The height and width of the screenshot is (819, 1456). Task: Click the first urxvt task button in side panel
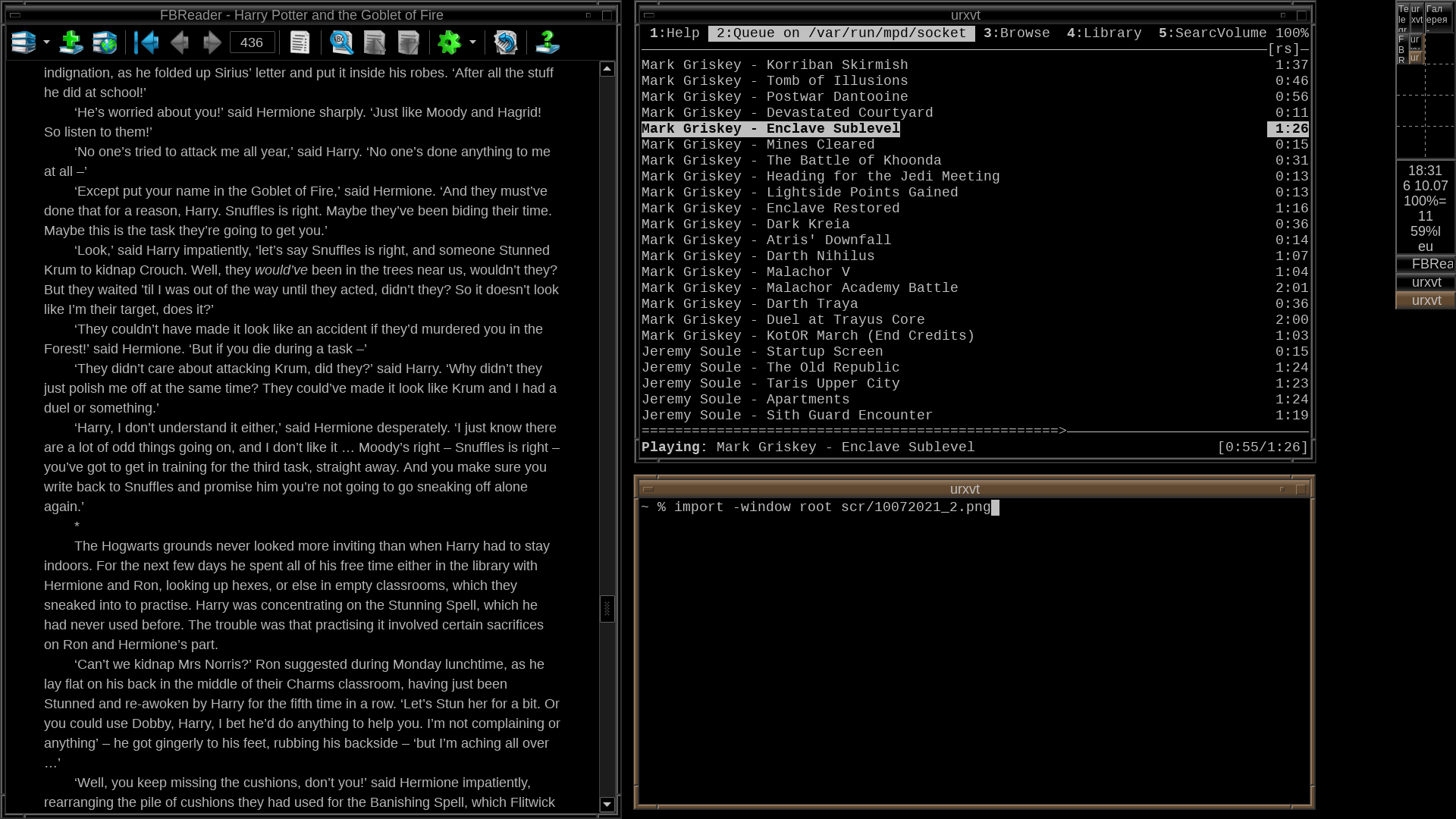click(x=1426, y=282)
